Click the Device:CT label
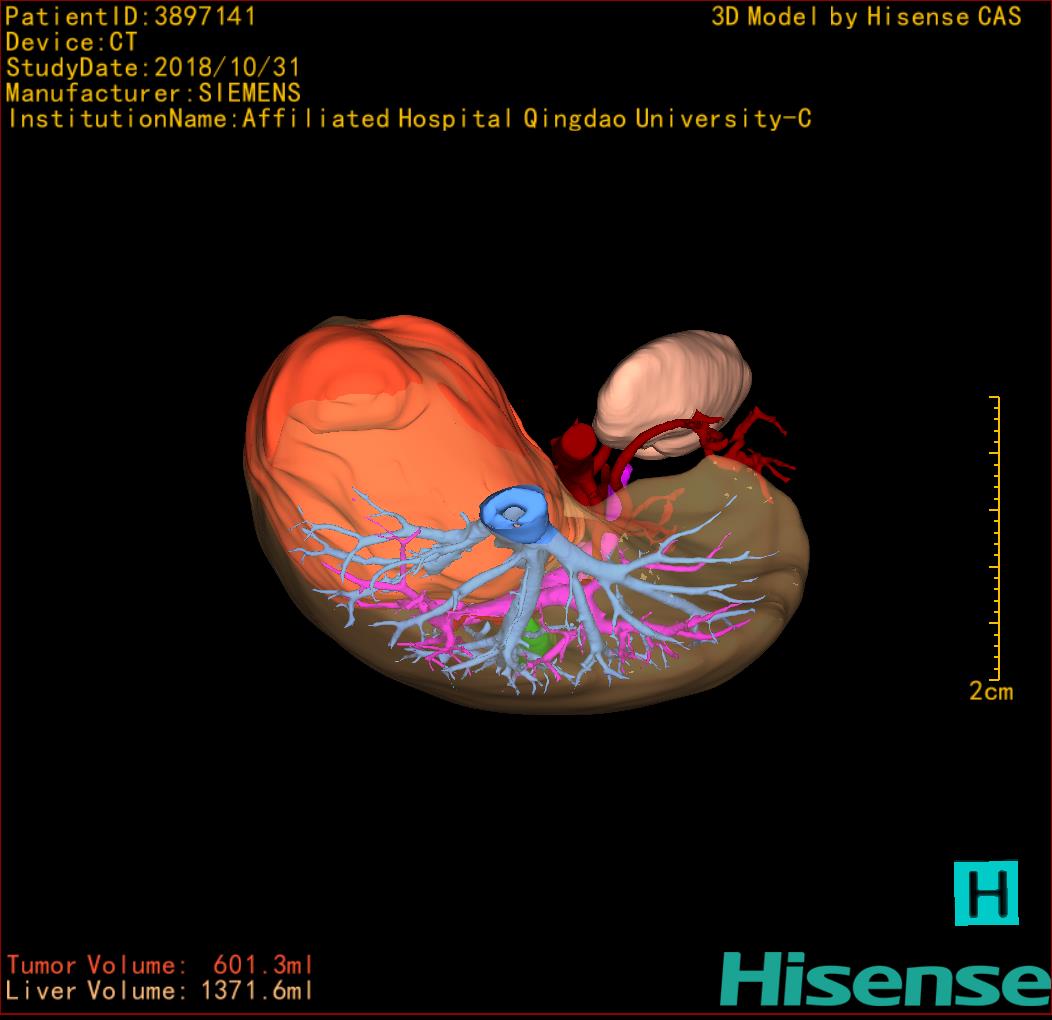Viewport: 1052px width, 1020px height. (x=71, y=42)
